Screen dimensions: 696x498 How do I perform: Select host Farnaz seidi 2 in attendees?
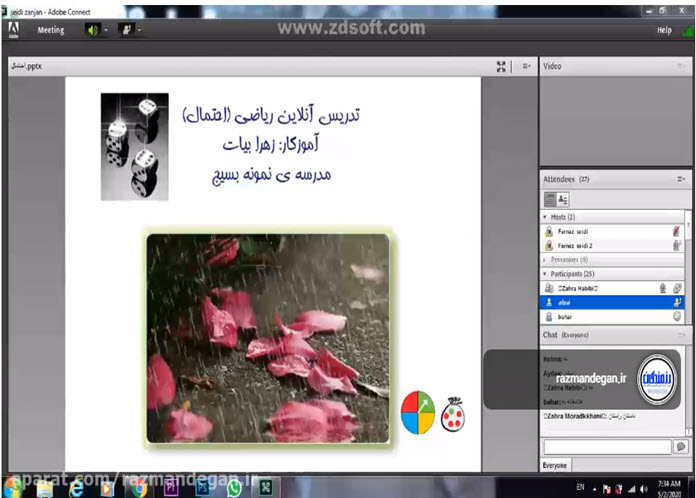(x=612, y=245)
